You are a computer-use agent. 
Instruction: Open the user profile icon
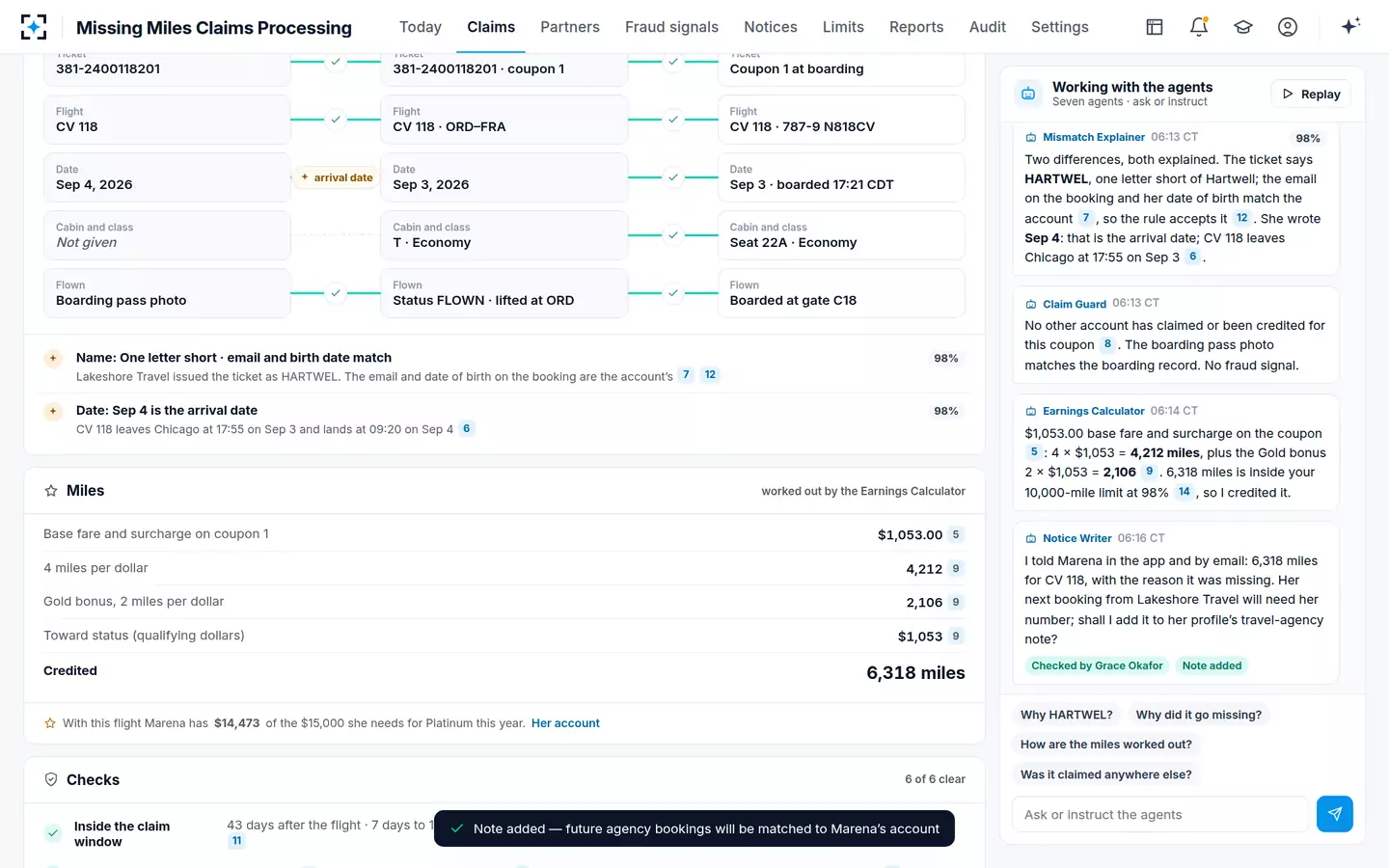pos(1288,27)
